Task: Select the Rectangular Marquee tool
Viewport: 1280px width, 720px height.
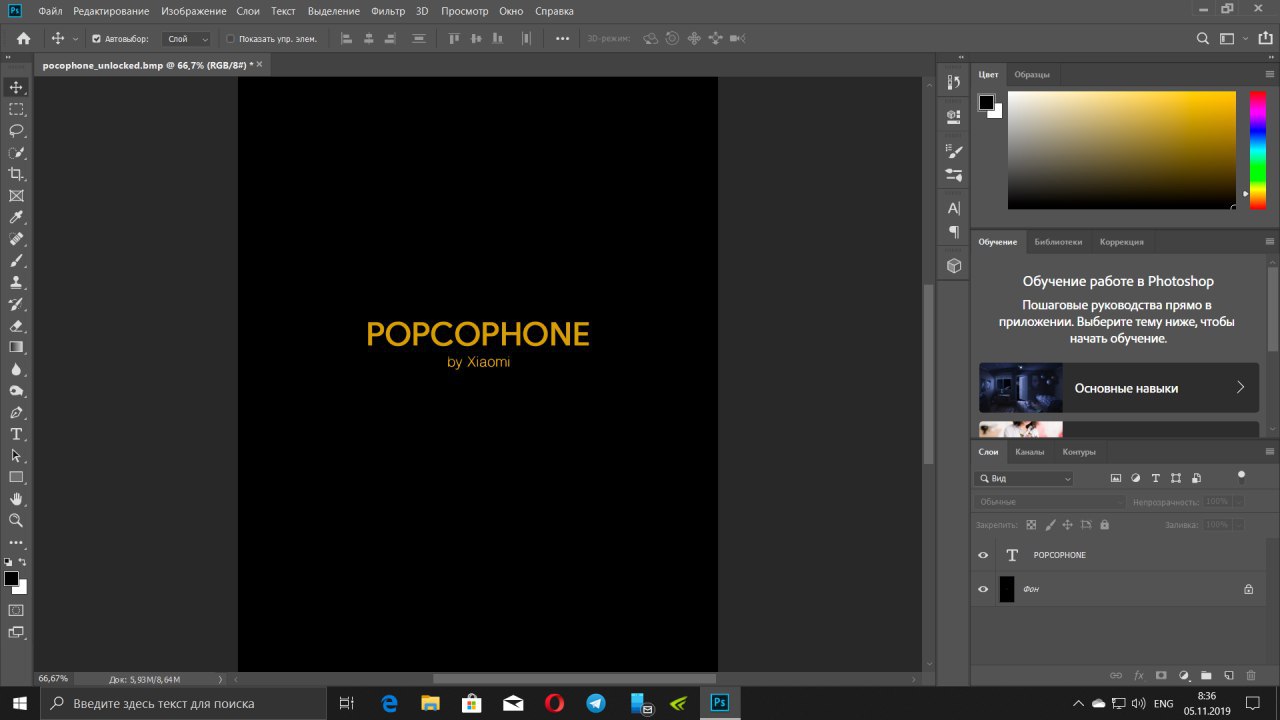Action: [16, 109]
